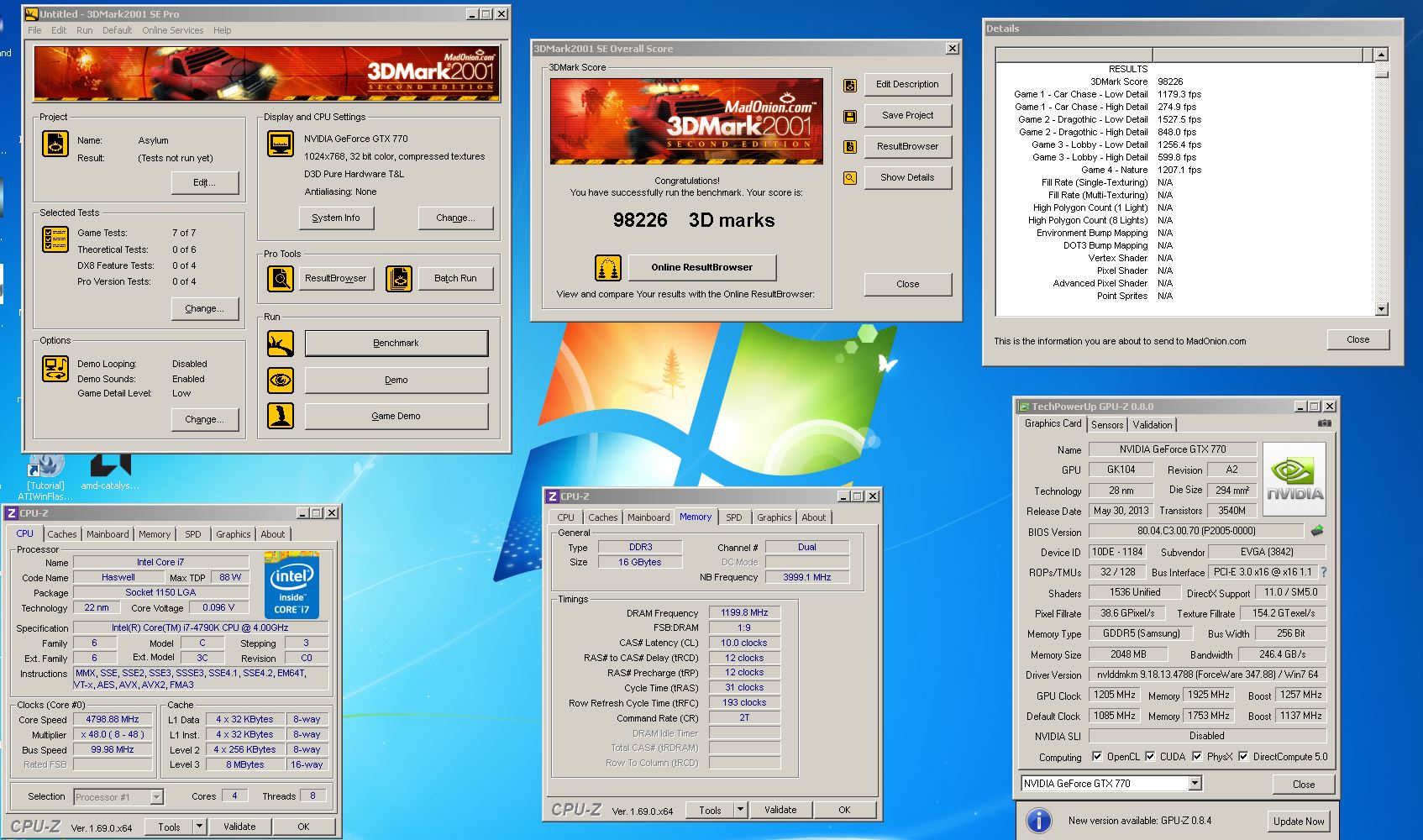
Task: Open the [Tutorial] ATIWinFlash desktop shortcut
Action: (45, 477)
